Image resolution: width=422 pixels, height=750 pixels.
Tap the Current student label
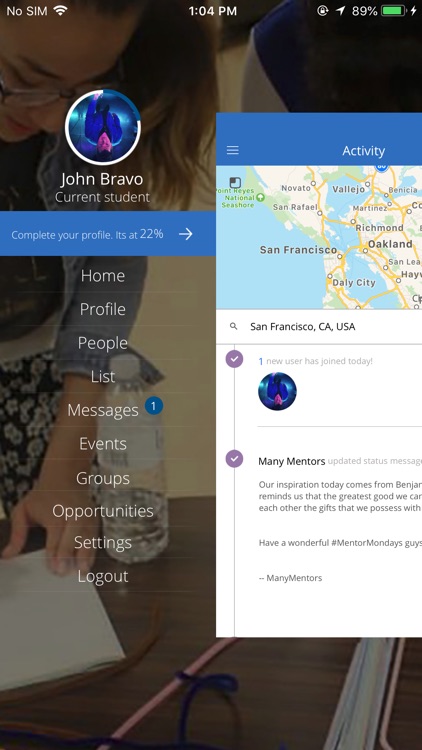[102, 197]
